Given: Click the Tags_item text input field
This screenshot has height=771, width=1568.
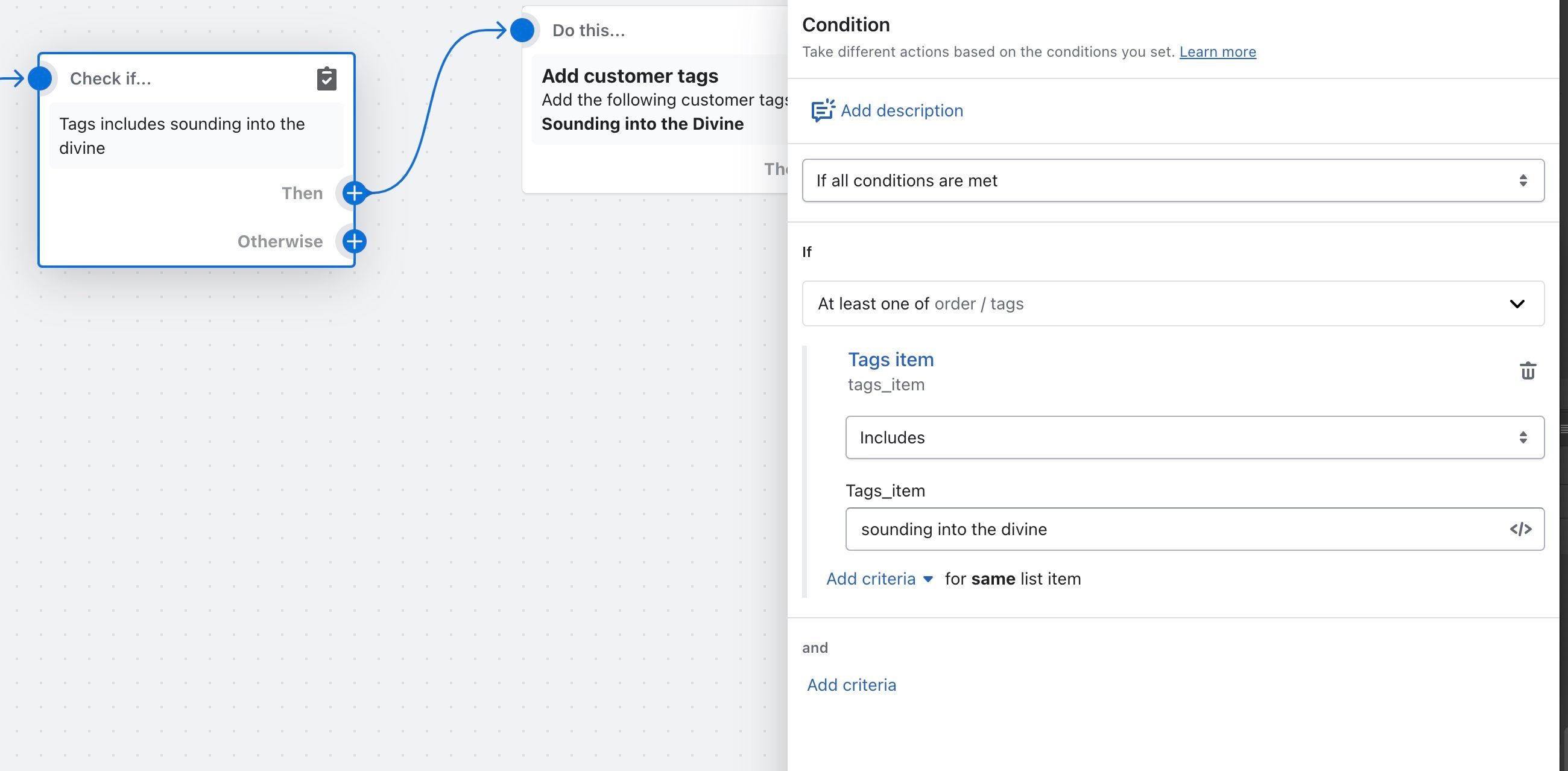Looking at the screenshot, I should tap(1175, 528).
